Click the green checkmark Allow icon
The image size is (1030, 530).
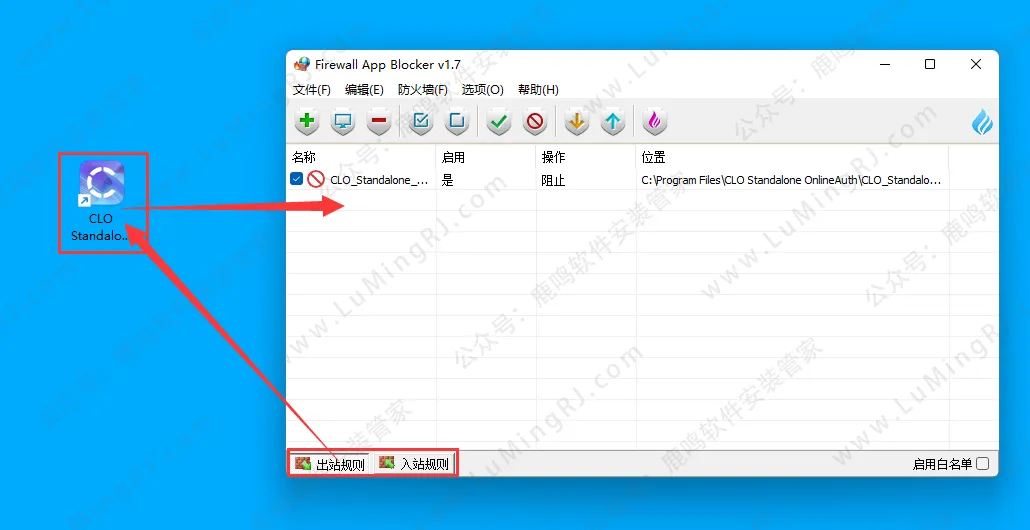(x=499, y=122)
